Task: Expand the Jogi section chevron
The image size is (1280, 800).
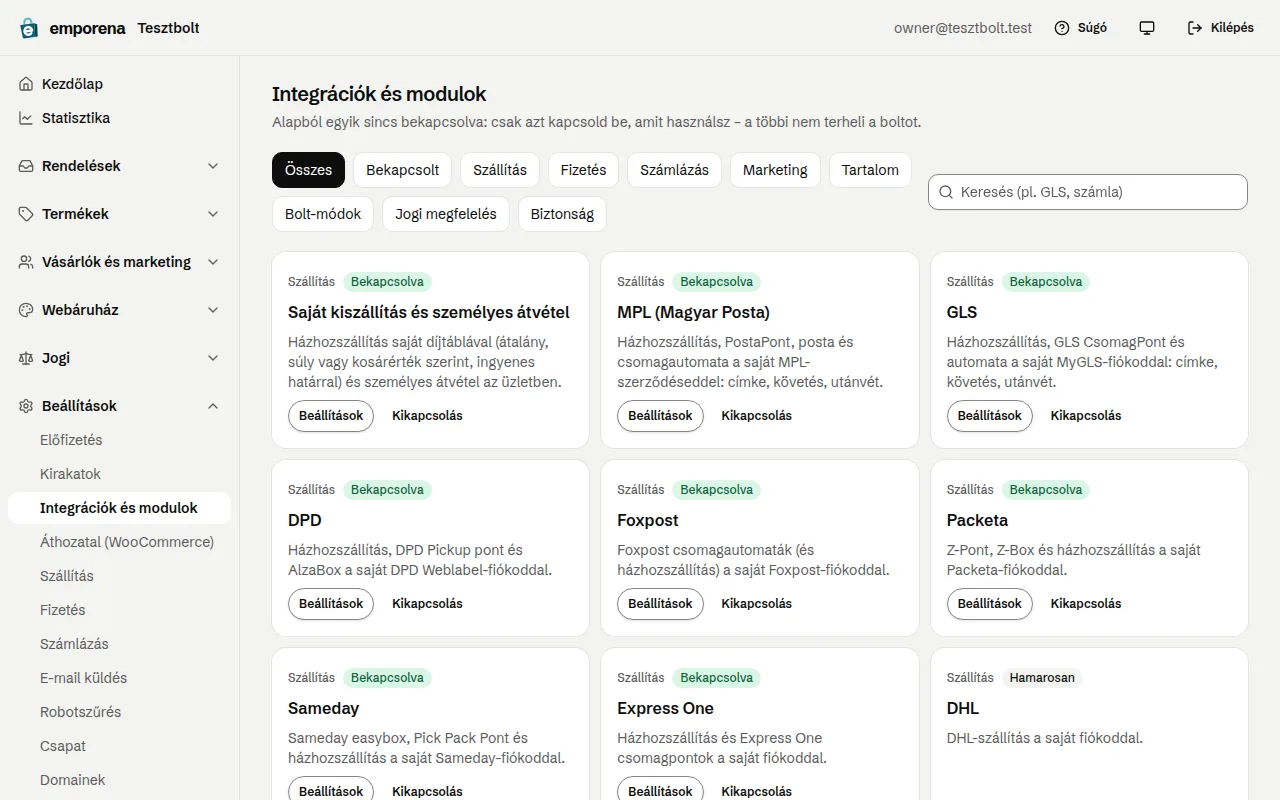Action: coord(213,358)
